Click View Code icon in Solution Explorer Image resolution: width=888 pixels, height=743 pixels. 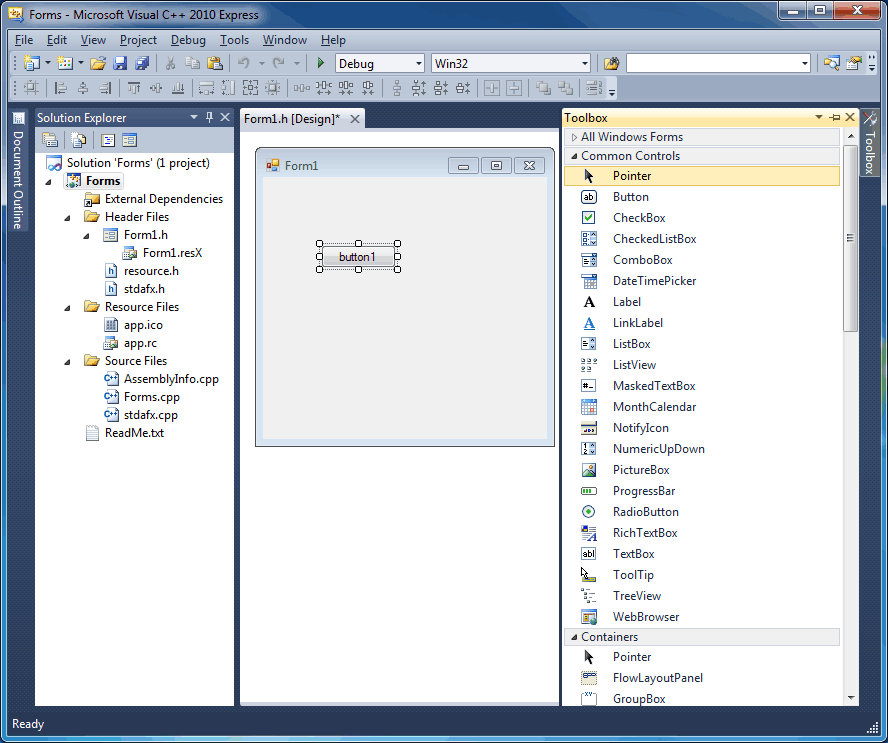[108, 140]
